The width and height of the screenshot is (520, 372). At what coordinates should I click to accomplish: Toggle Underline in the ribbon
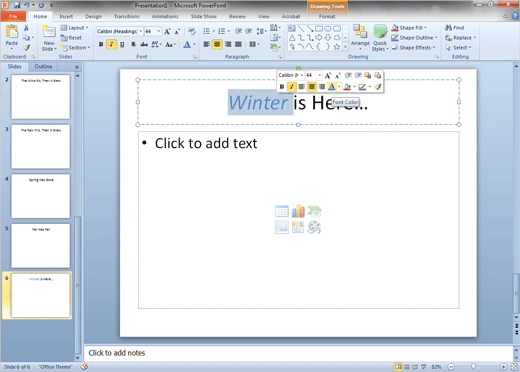[122, 44]
